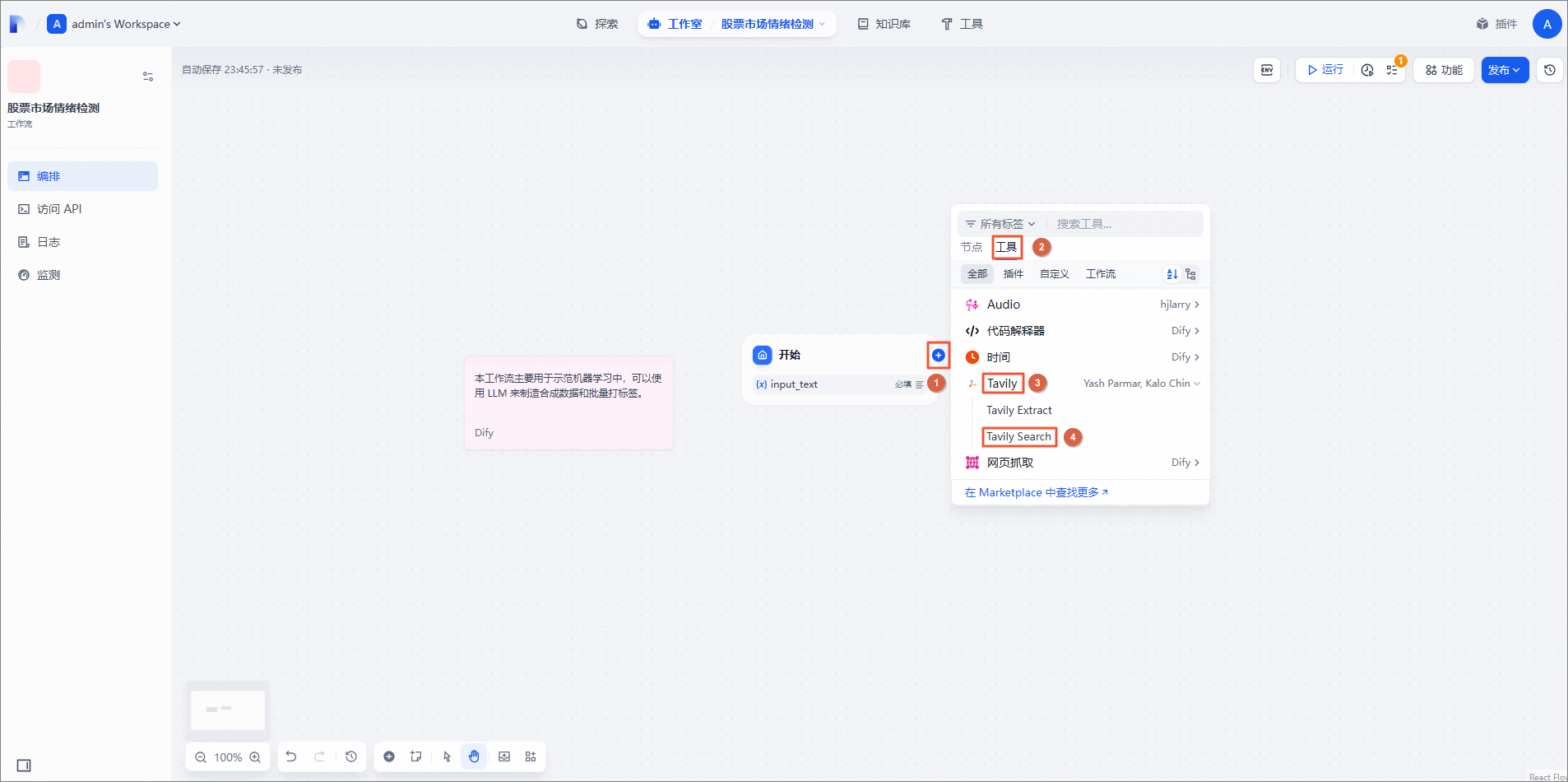The image size is (1568, 782).
Task: Select 监测 in sidebar
Action: [82, 275]
